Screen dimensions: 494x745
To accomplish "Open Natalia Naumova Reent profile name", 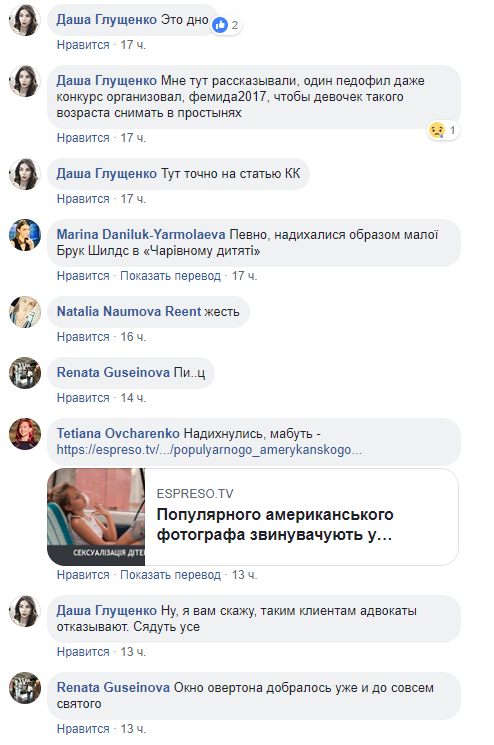I will (x=129, y=311).
